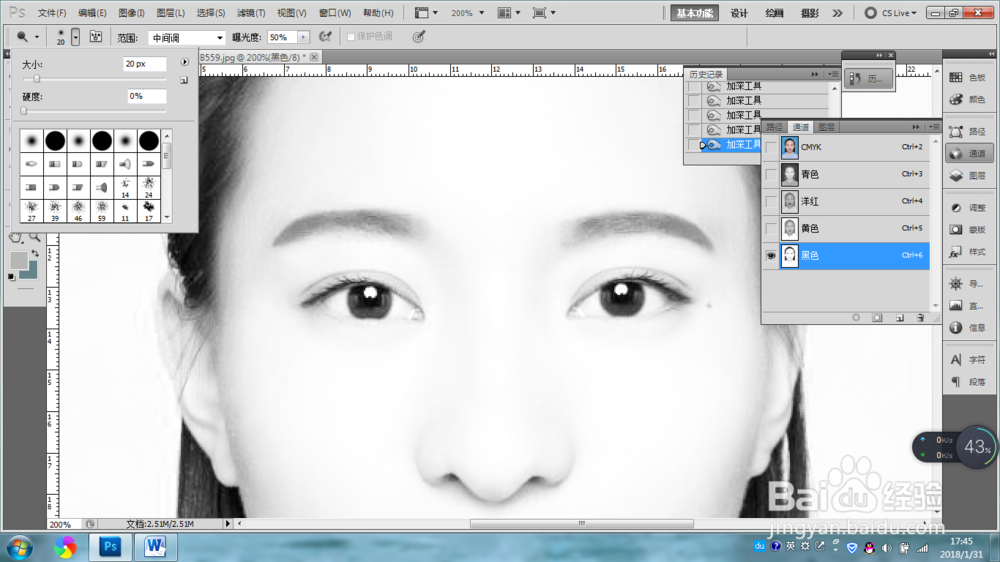Click the hardness (硬度) slider handle

(24, 110)
